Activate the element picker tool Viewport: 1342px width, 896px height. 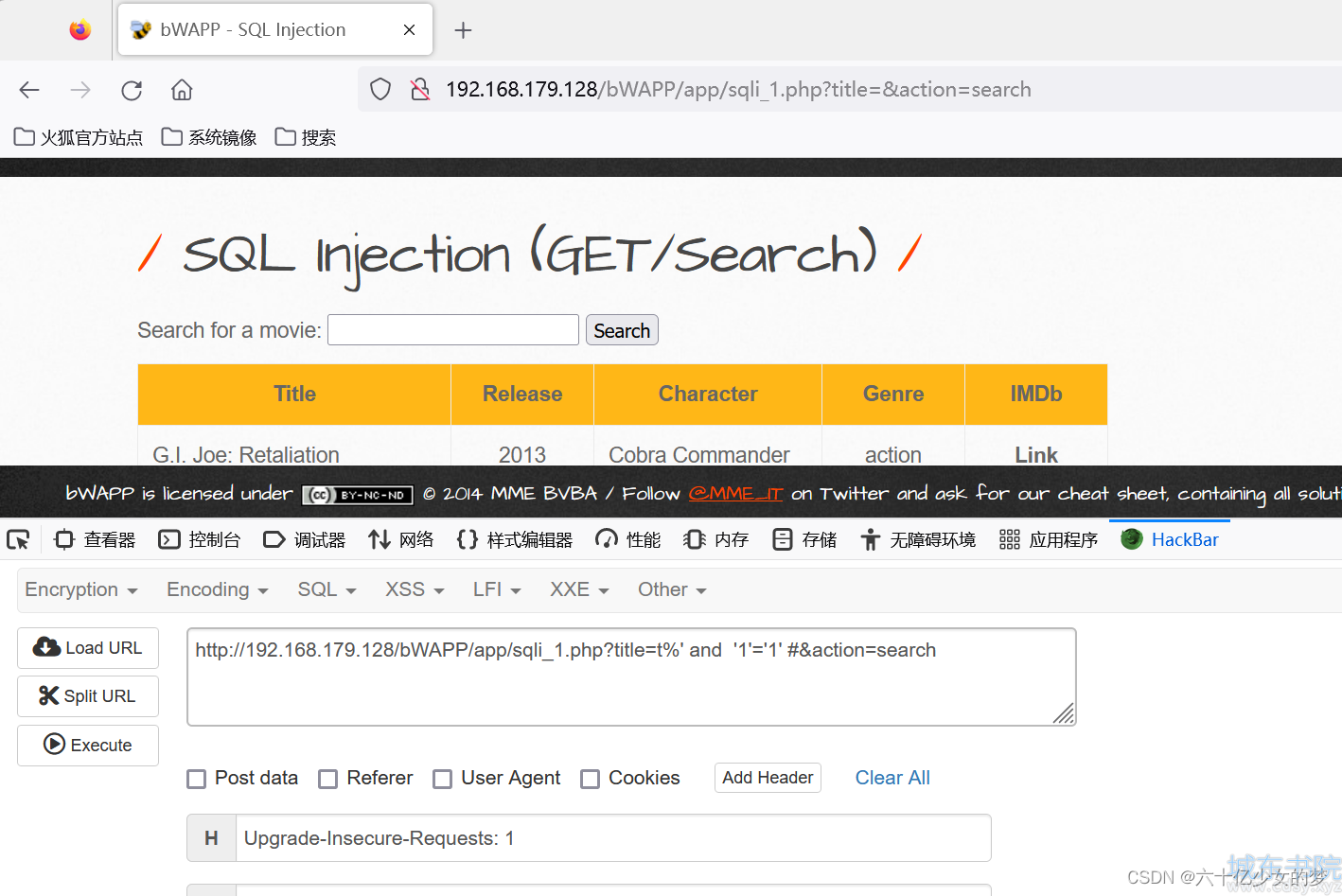click(18, 539)
